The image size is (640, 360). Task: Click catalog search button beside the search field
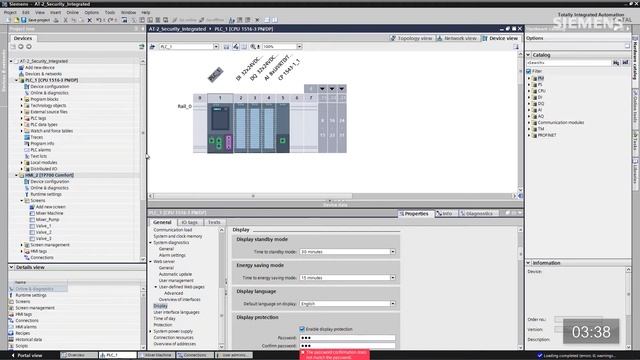click(616, 62)
